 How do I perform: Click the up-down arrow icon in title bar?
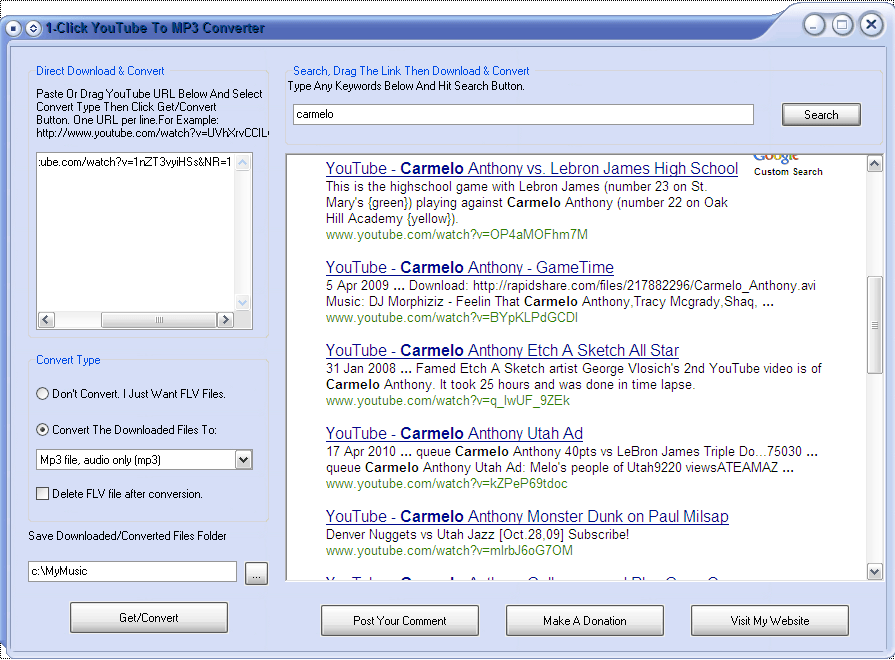[x=33, y=28]
